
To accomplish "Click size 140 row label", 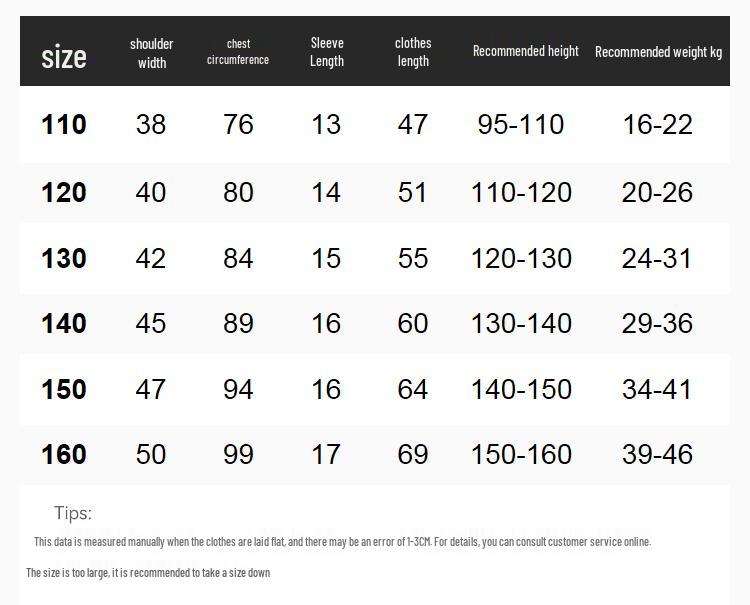I will [64, 323].
